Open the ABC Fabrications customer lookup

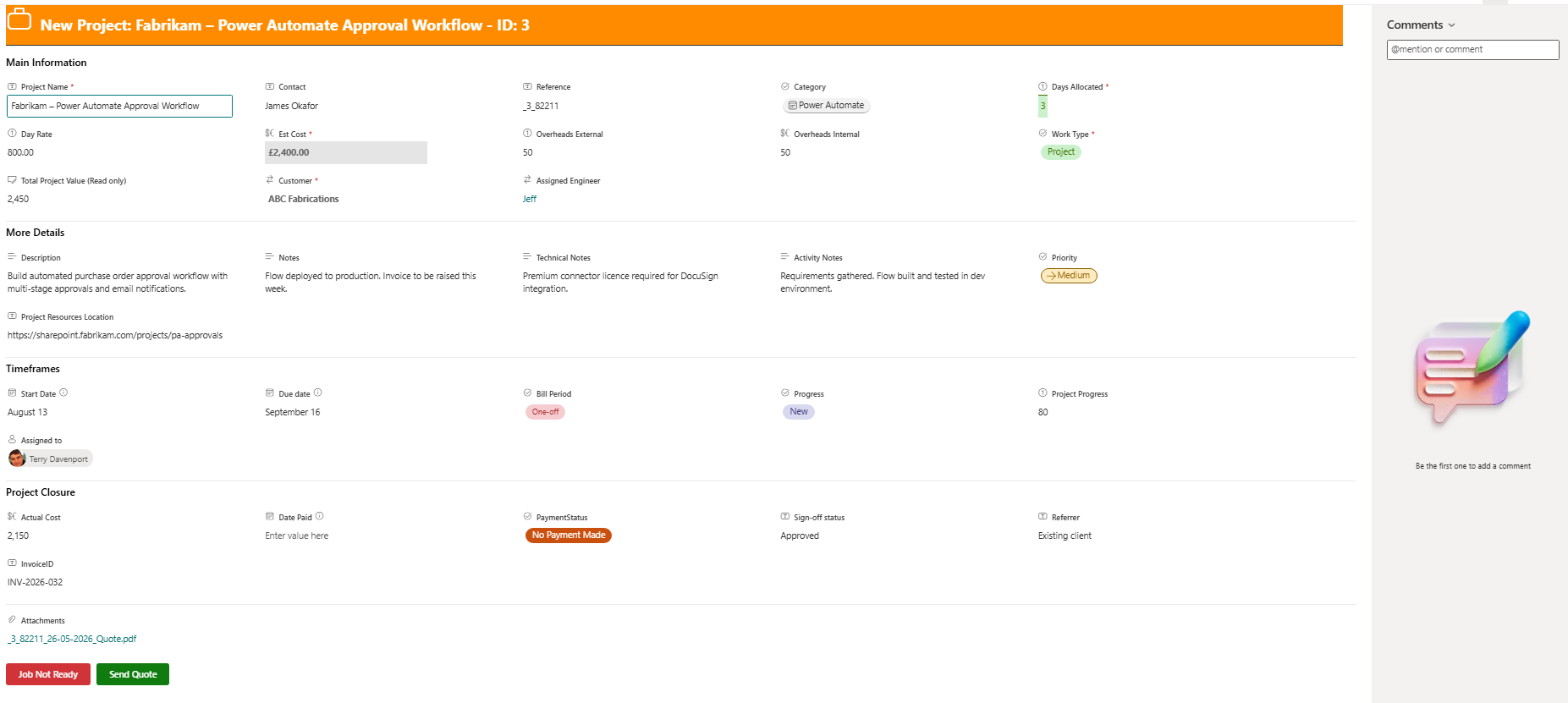pyautogui.click(x=304, y=199)
